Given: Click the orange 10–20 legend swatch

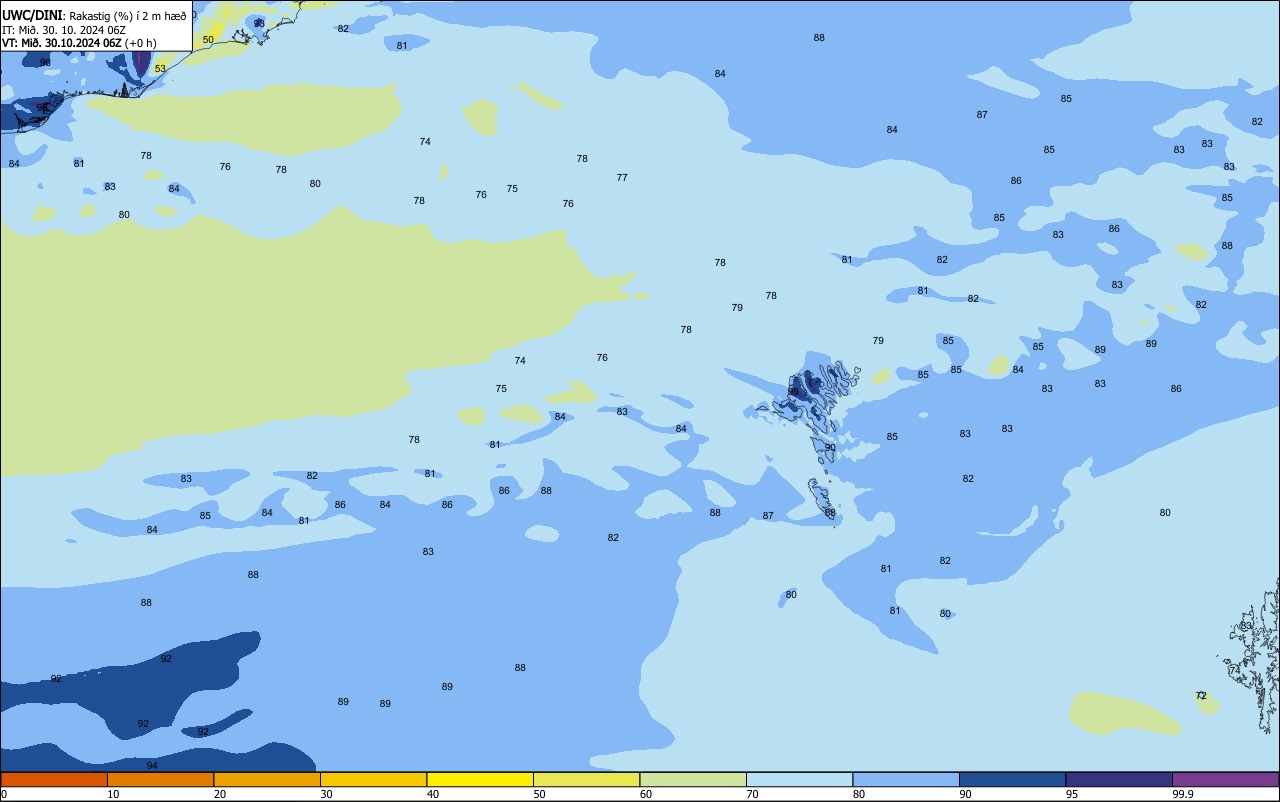Looking at the screenshot, I should [x=160, y=779].
